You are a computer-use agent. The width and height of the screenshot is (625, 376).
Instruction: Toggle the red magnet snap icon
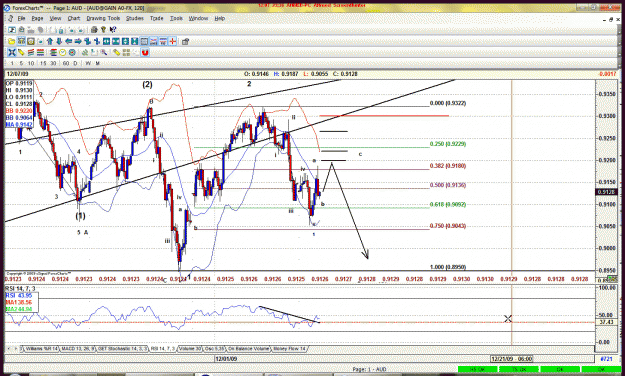point(145,53)
